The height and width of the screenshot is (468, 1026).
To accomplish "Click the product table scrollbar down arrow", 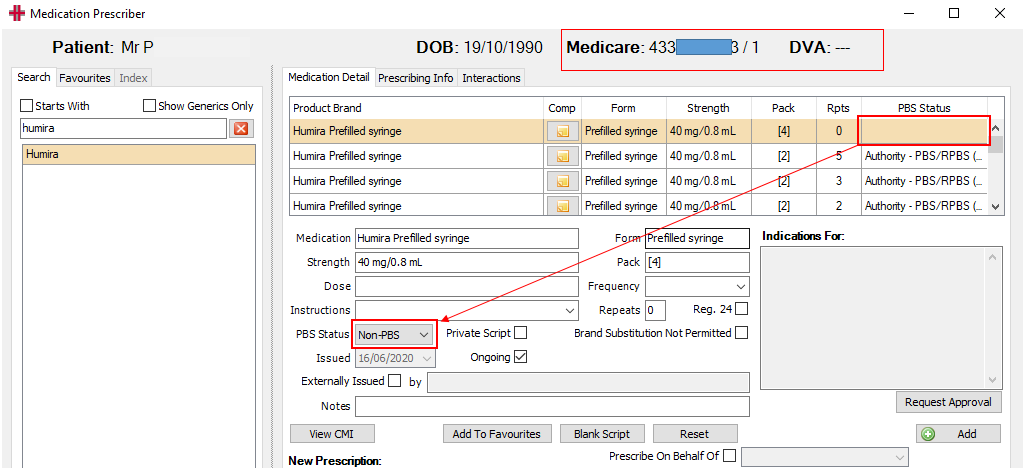I will click(x=995, y=207).
